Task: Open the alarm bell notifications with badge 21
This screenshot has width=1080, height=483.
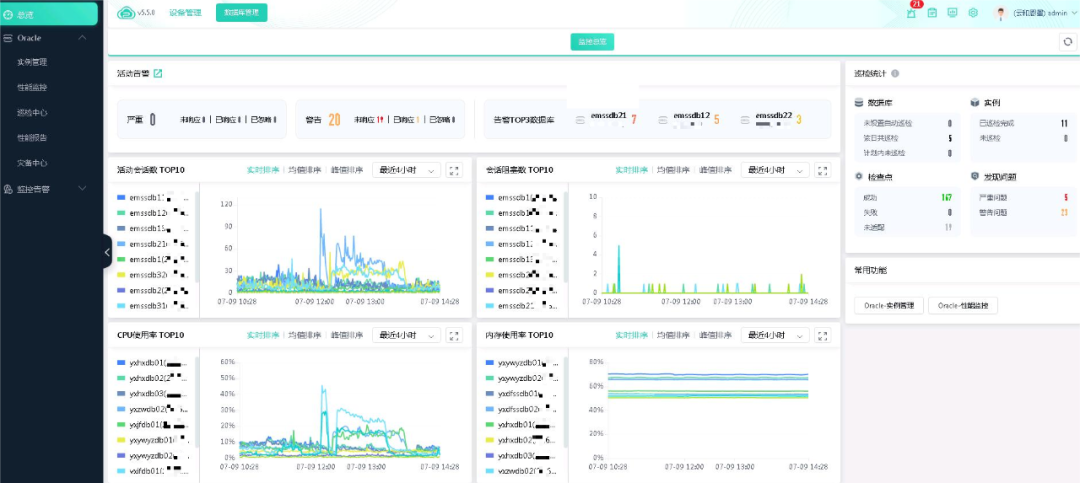Action: (911, 12)
